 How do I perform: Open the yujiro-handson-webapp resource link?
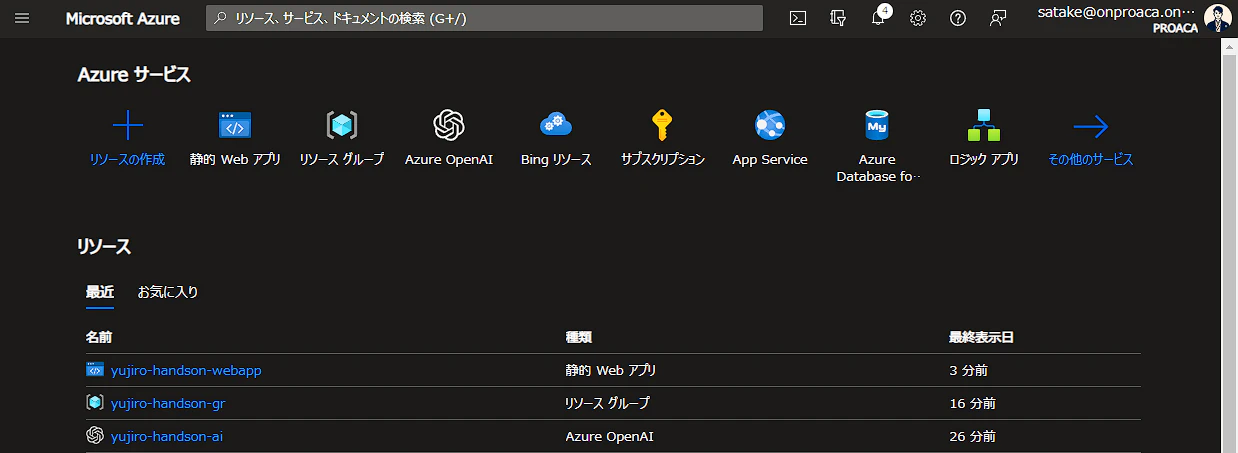click(x=186, y=370)
